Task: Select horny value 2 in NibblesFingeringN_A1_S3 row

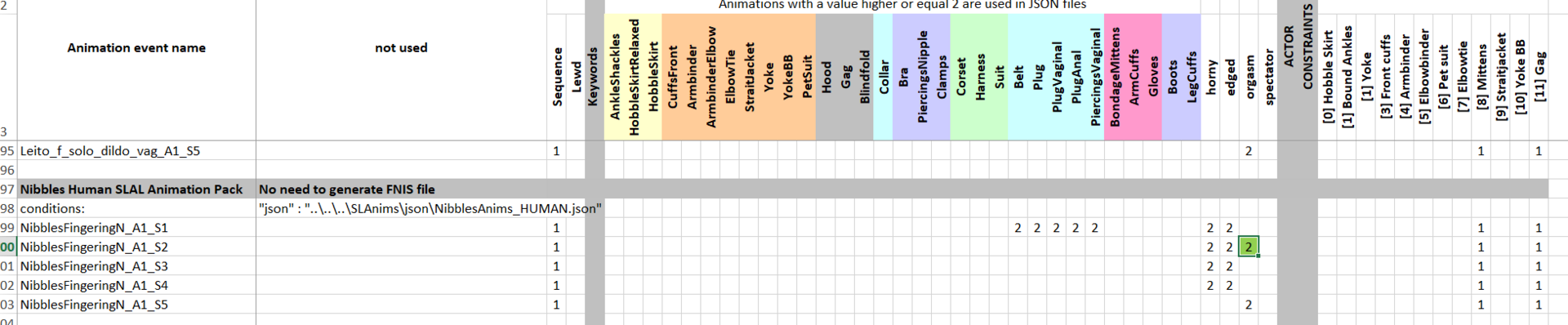Action: 1210,266
